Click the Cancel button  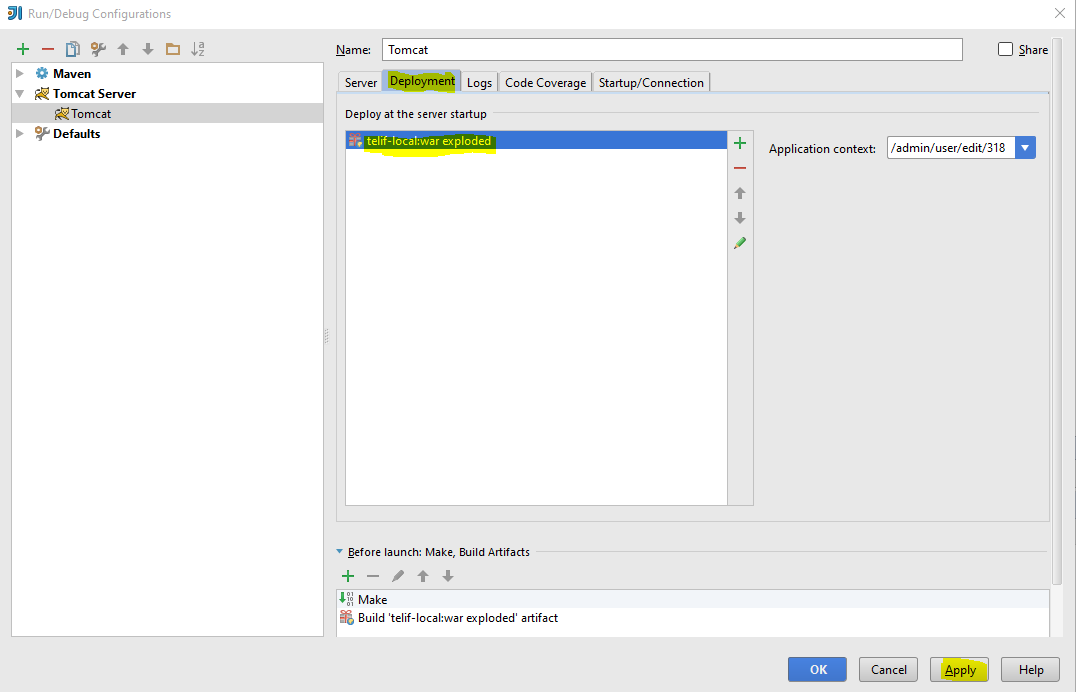[x=889, y=669]
